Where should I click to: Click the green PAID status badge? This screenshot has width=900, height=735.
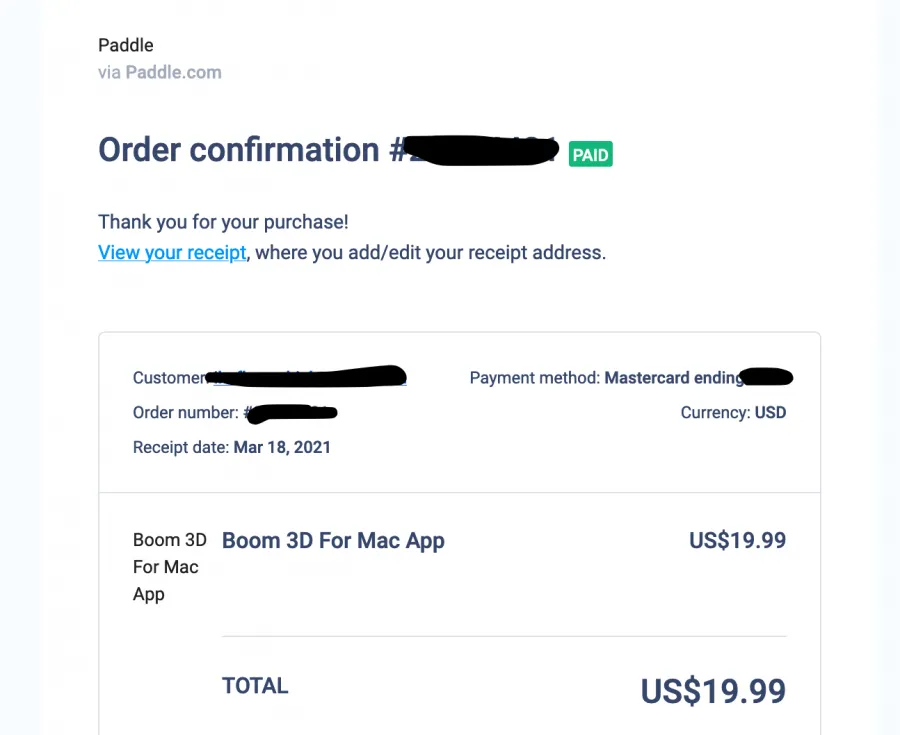click(x=590, y=155)
